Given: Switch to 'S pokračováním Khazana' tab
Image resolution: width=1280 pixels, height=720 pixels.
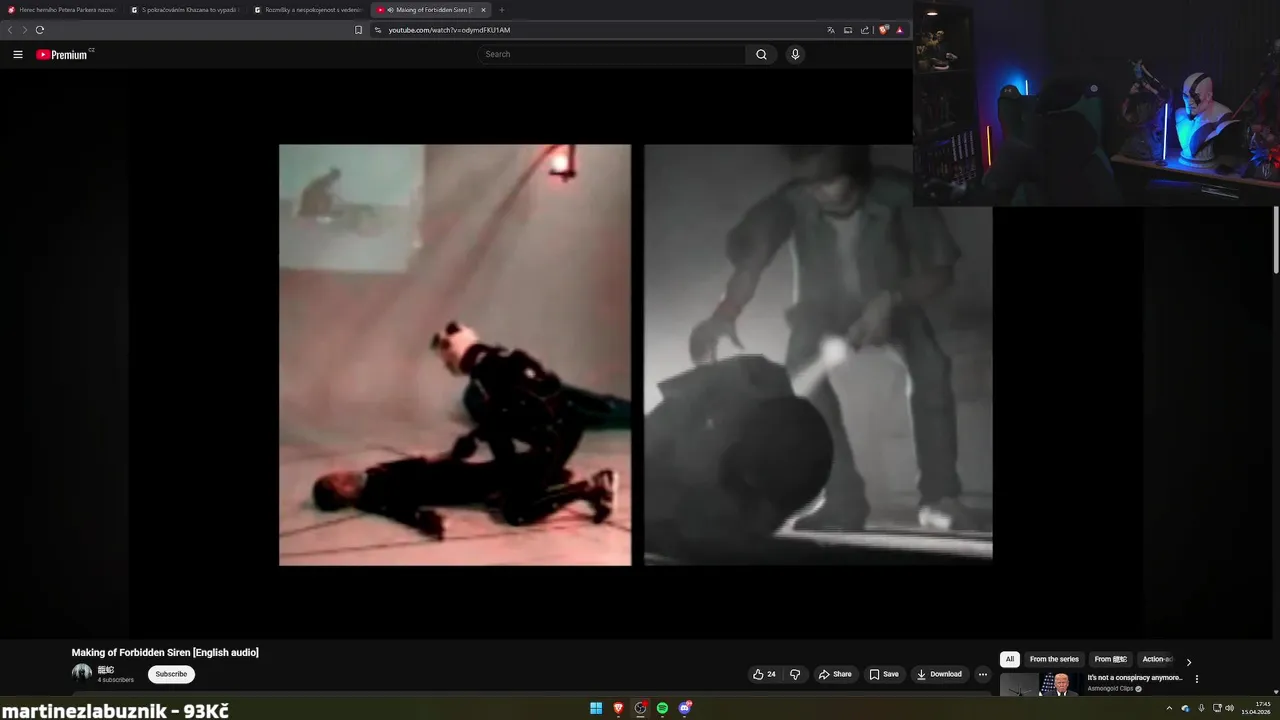Looking at the screenshot, I should click(185, 10).
